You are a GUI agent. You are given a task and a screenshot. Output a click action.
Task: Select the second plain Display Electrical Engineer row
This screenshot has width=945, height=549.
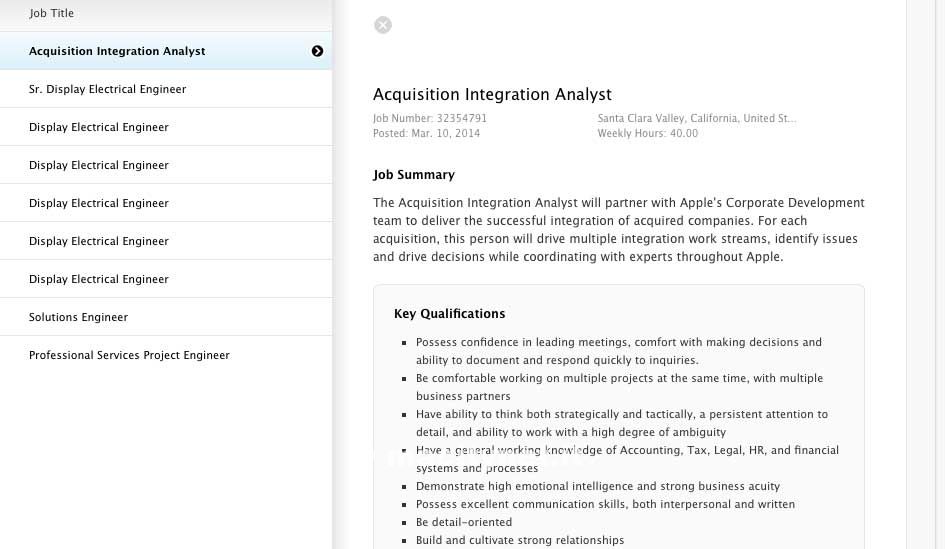(x=99, y=165)
